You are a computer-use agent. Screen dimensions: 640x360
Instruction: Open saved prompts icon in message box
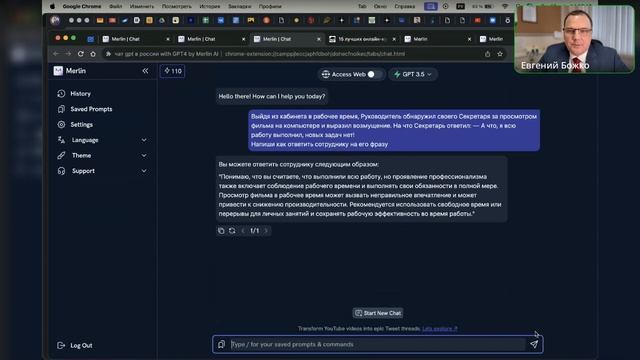coord(221,344)
